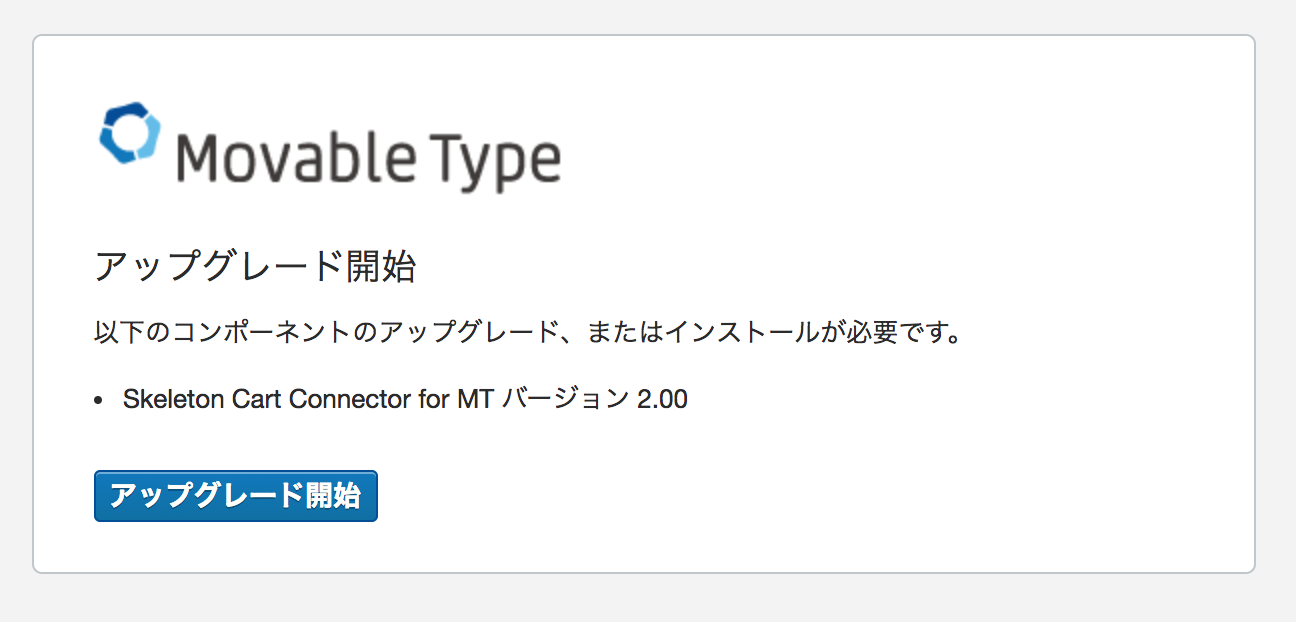Click the 'Skeleton Cart Connector for MT' list item

[405, 399]
